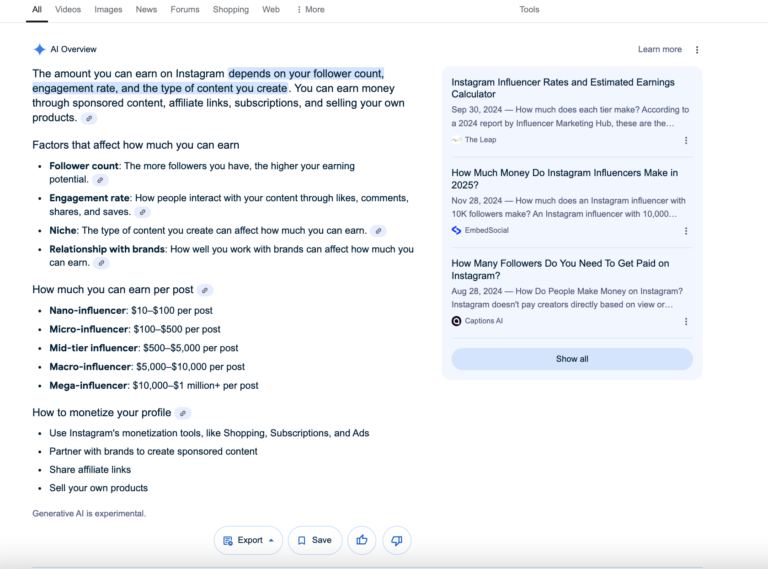
Task: Open the three-dot menu for Captions AI result
Action: coord(686,321)
